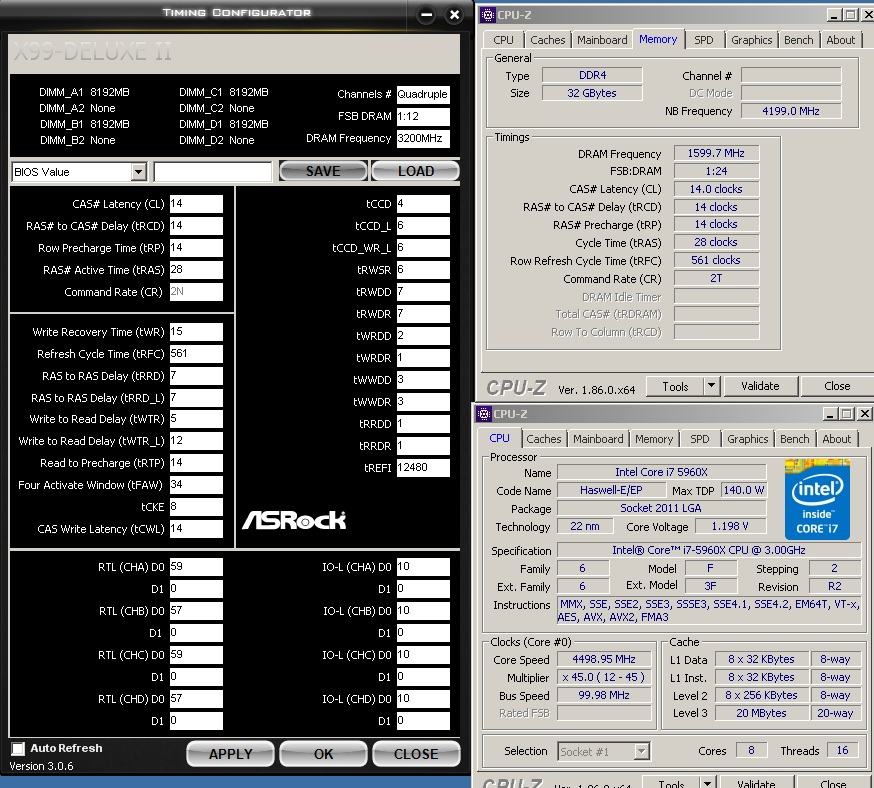The height and width of the screenshot is (788, 874).
Task: Open Graphics tab in top CPU-Z window
Action: (751, 40)
